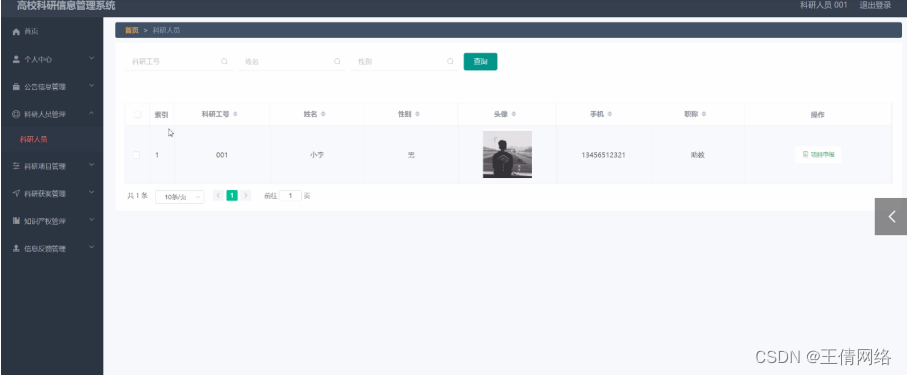Screen dimensions: 907x375
Task: Click the phone number 13456512321 cell
Action: pos(603,155)
